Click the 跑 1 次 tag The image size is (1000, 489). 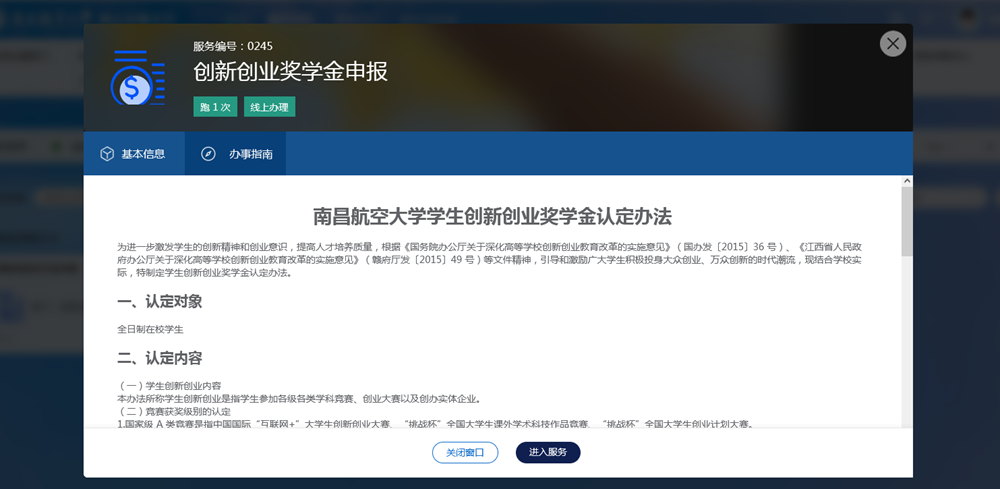click(215, 107)
